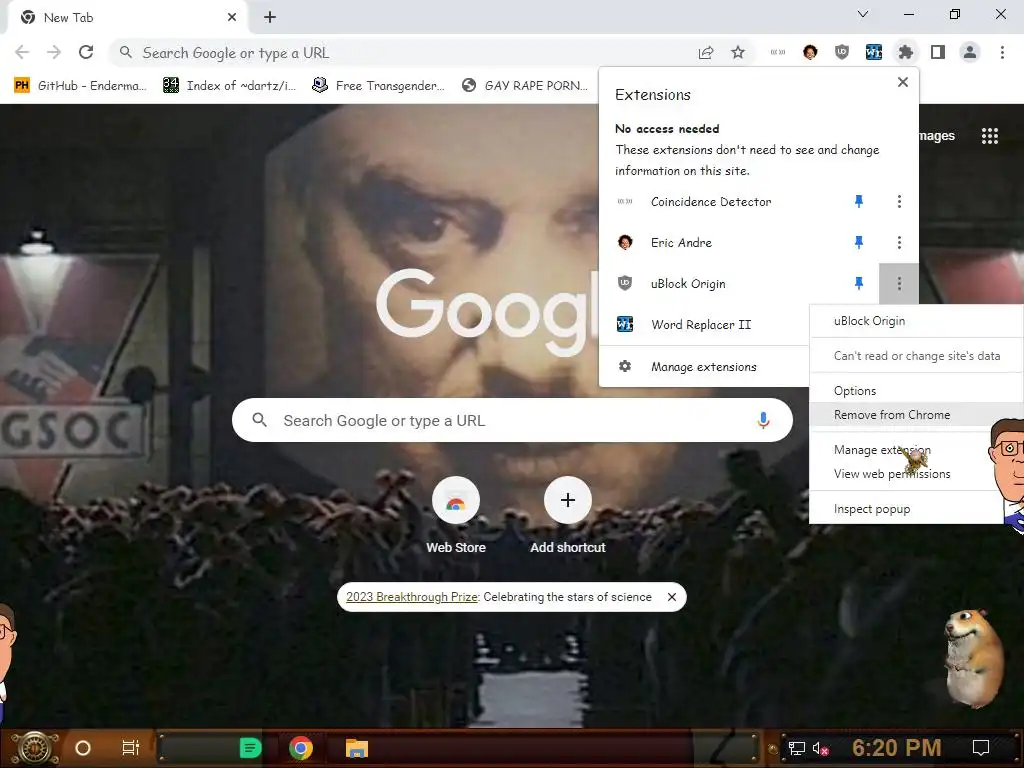Open the 2023 Breakthrough Prize link
The image size is (1024, 768).
(412, 597)
